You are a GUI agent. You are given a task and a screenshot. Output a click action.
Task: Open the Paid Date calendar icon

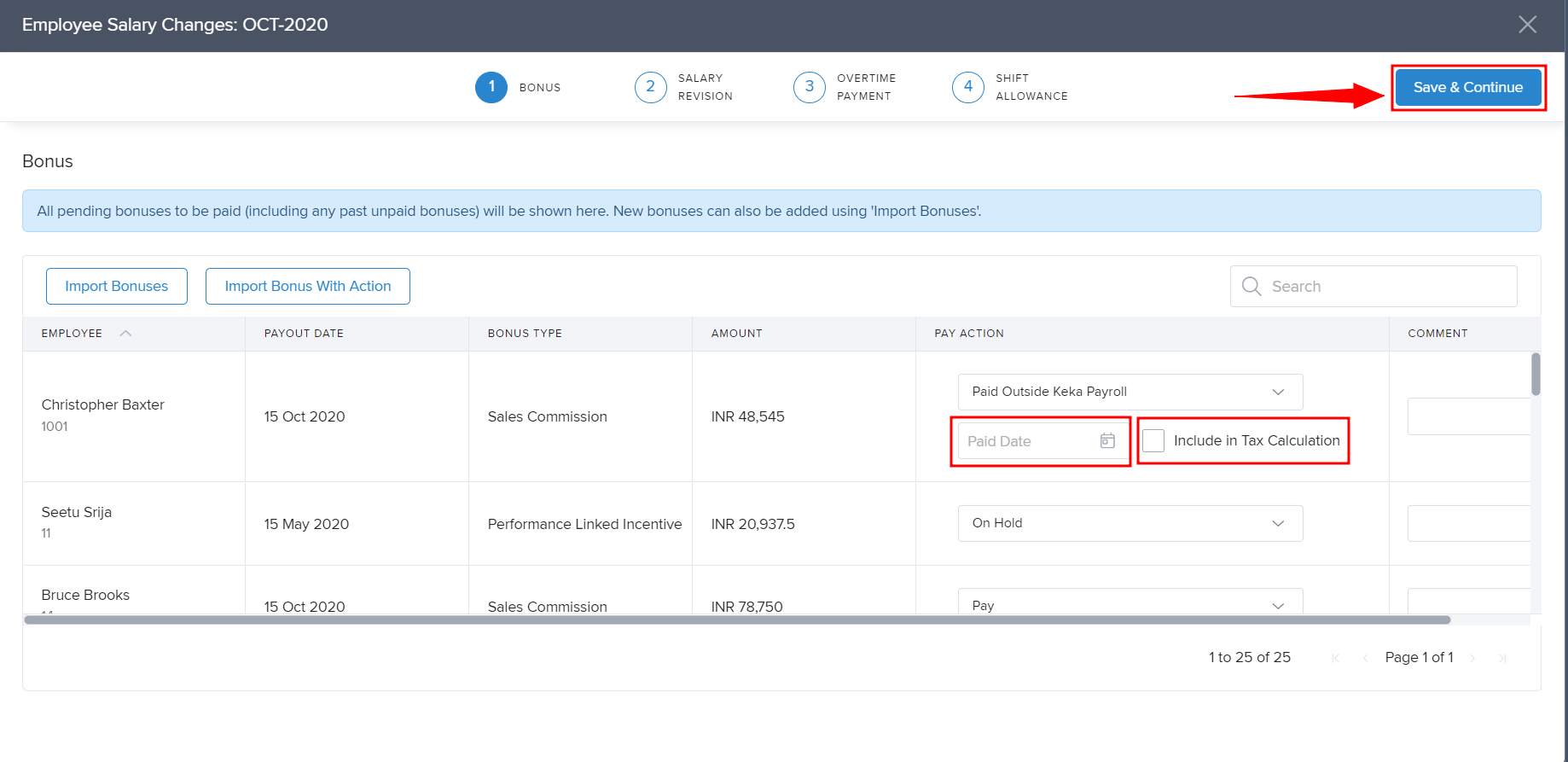[1107, 440]
